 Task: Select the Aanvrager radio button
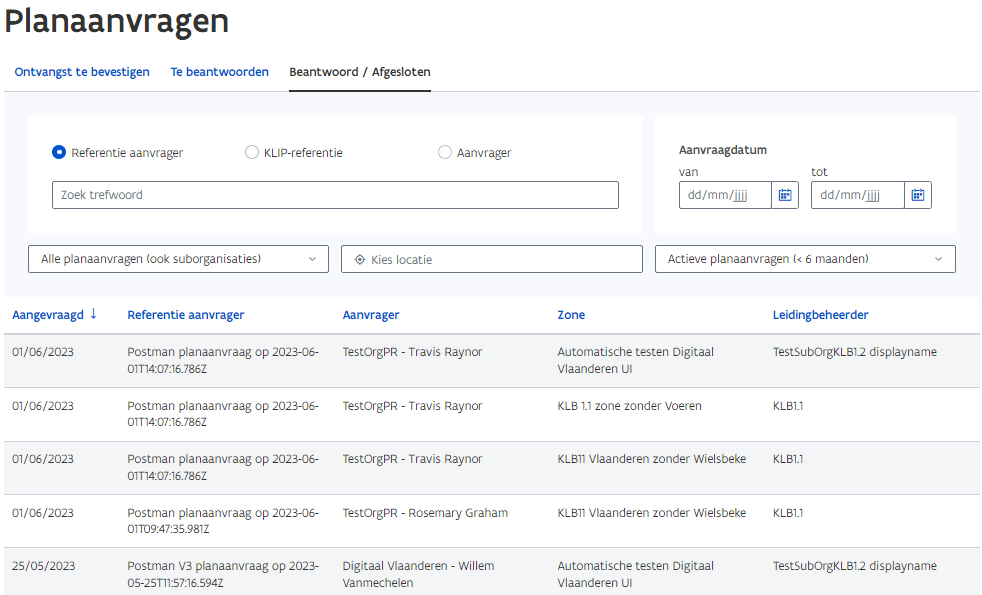pos(445,153)
